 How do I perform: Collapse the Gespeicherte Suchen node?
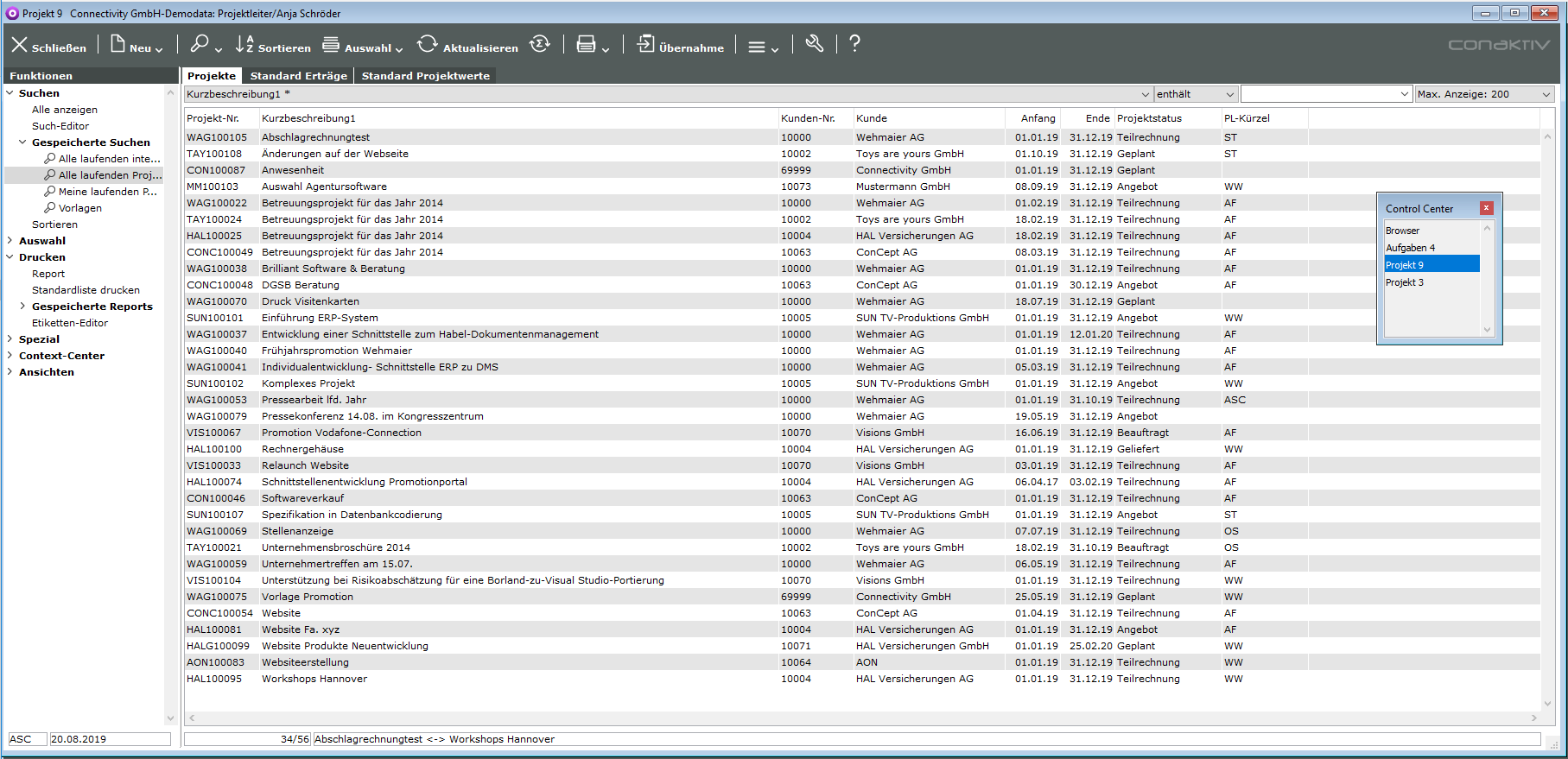pyautogui.click(x=22, y=142)
